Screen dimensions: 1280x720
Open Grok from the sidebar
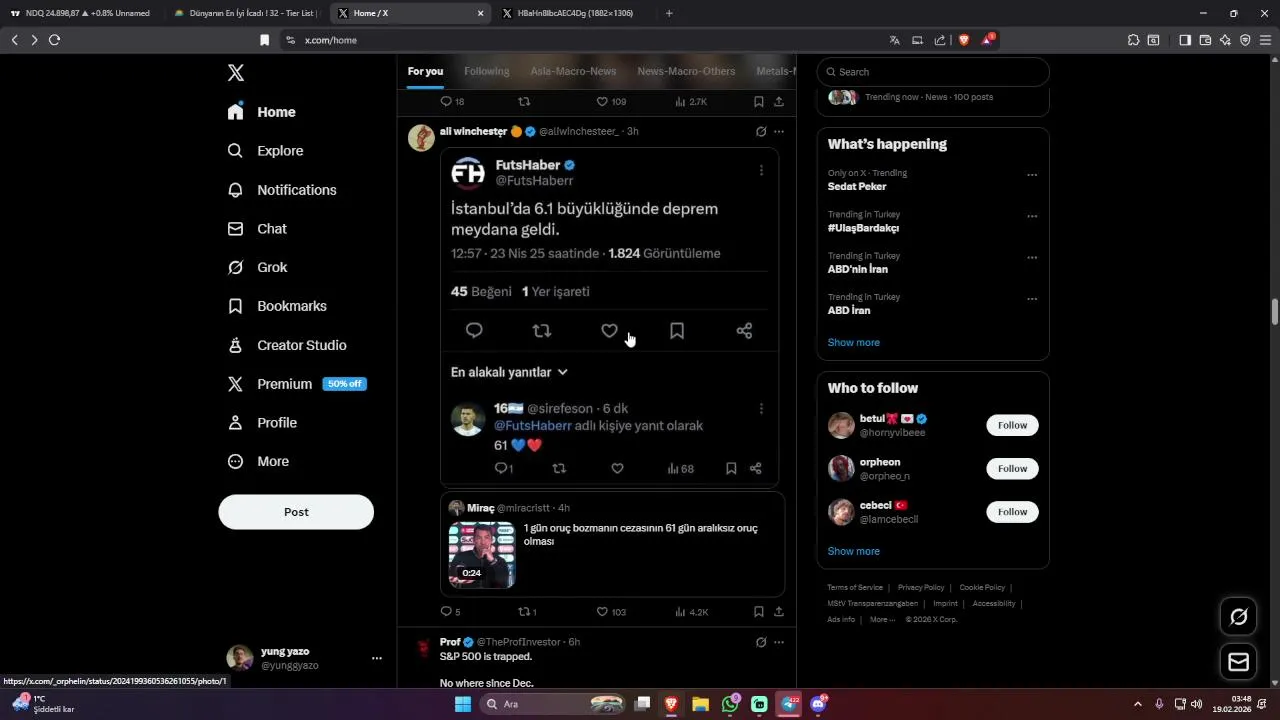pos(257,268)
